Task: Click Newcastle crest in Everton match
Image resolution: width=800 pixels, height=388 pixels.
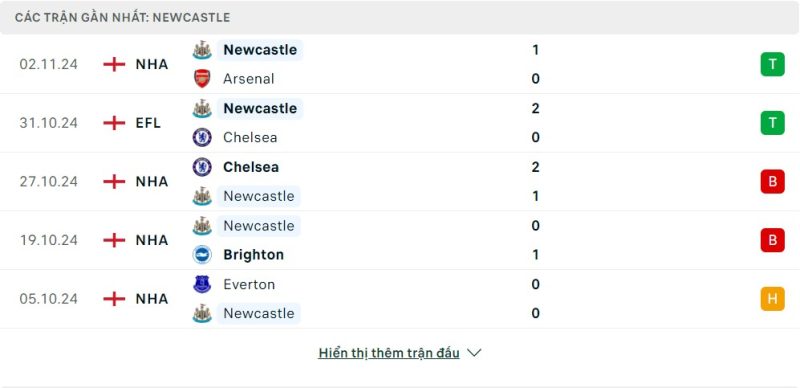Action: [x=202, y=313]
